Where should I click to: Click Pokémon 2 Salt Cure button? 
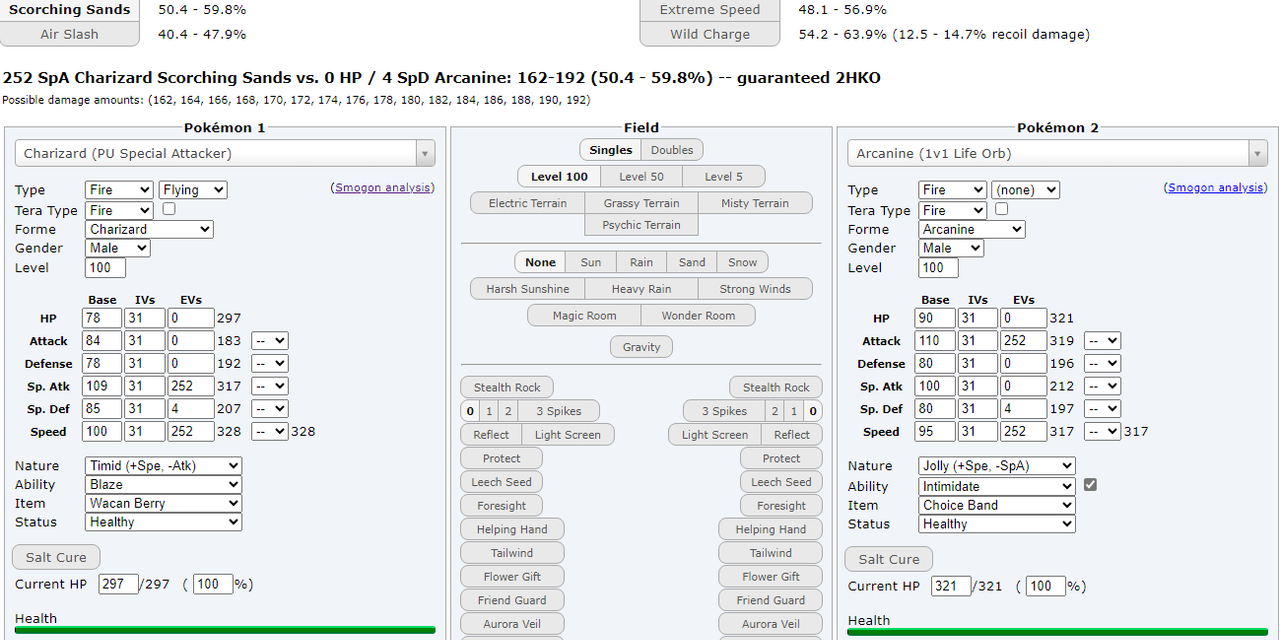point(889,559)
